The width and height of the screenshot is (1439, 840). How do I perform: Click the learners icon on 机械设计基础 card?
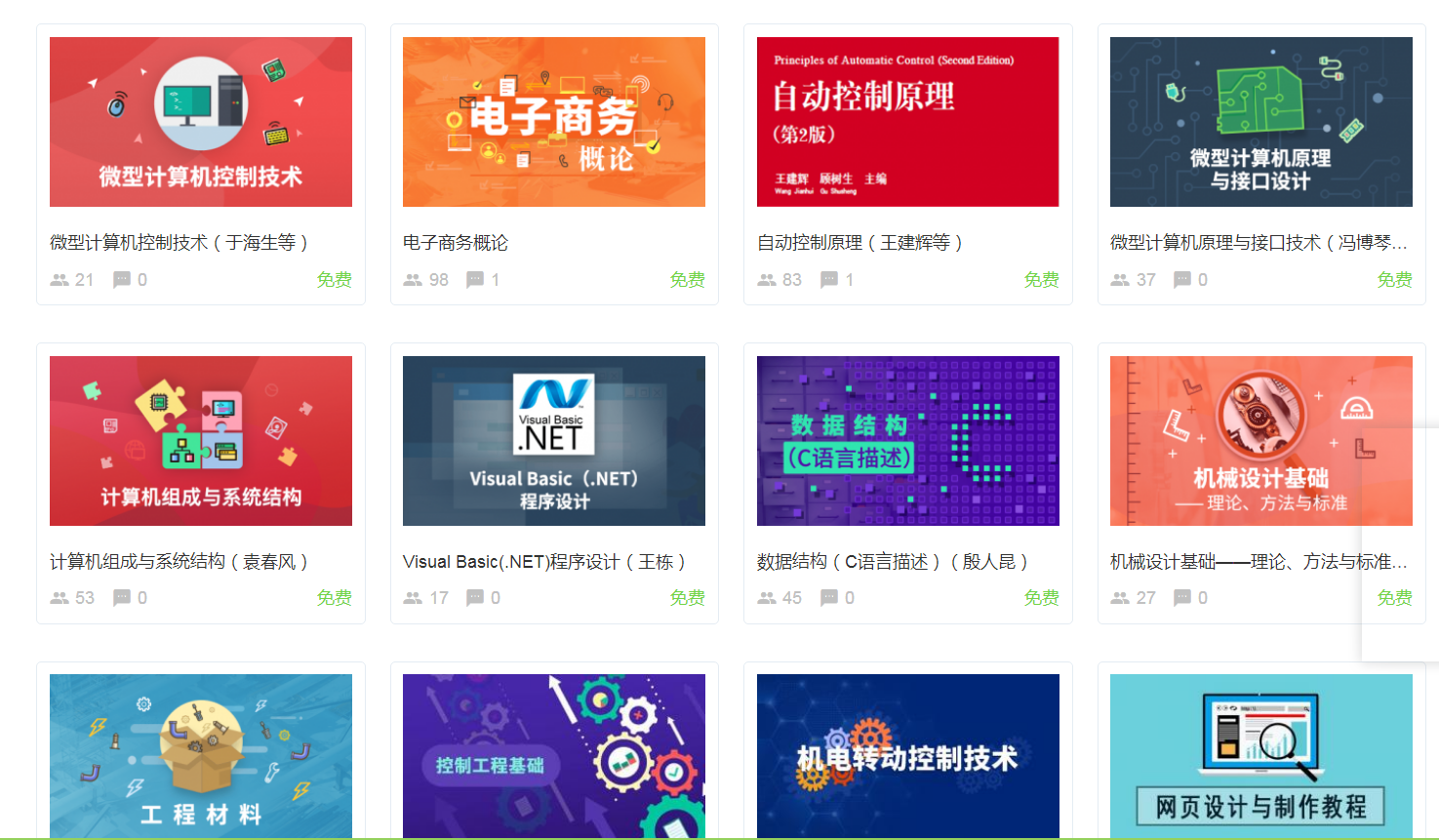click(x=1120, y=598)
